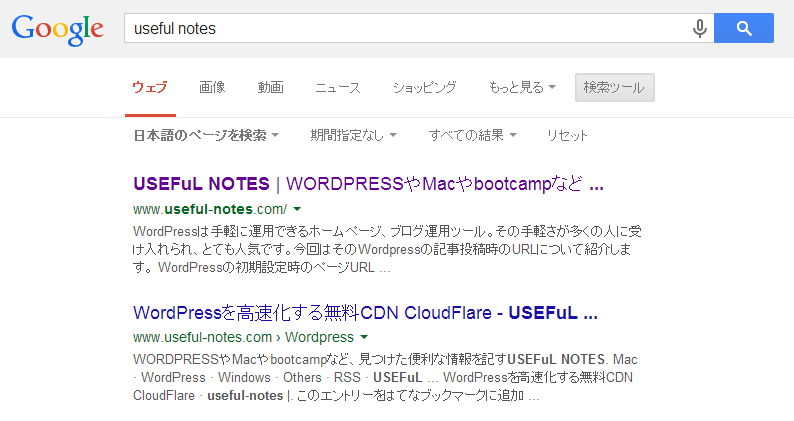Open the 日本語のページを検索 dropdown
Viewport: 794px width, 421px height.
point(206,135)
